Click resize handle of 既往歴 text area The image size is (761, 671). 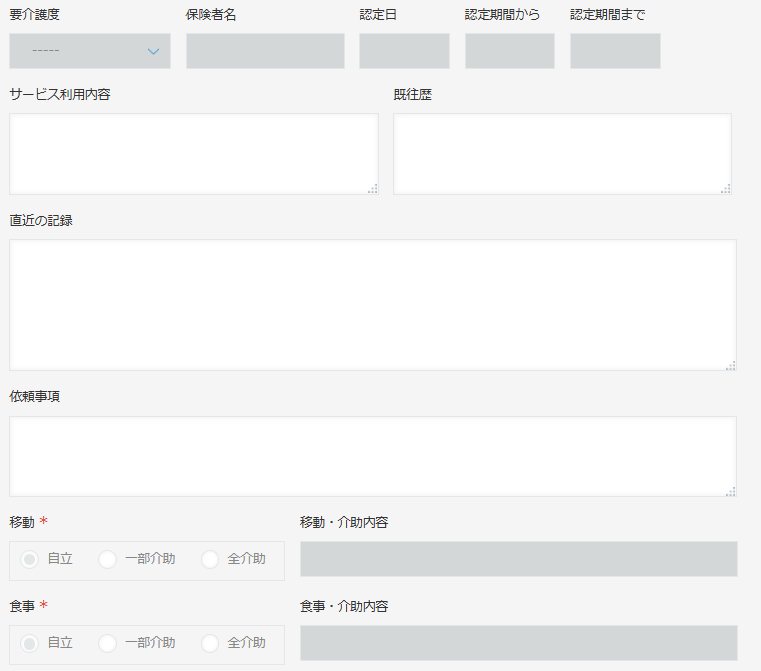point(726,189)
